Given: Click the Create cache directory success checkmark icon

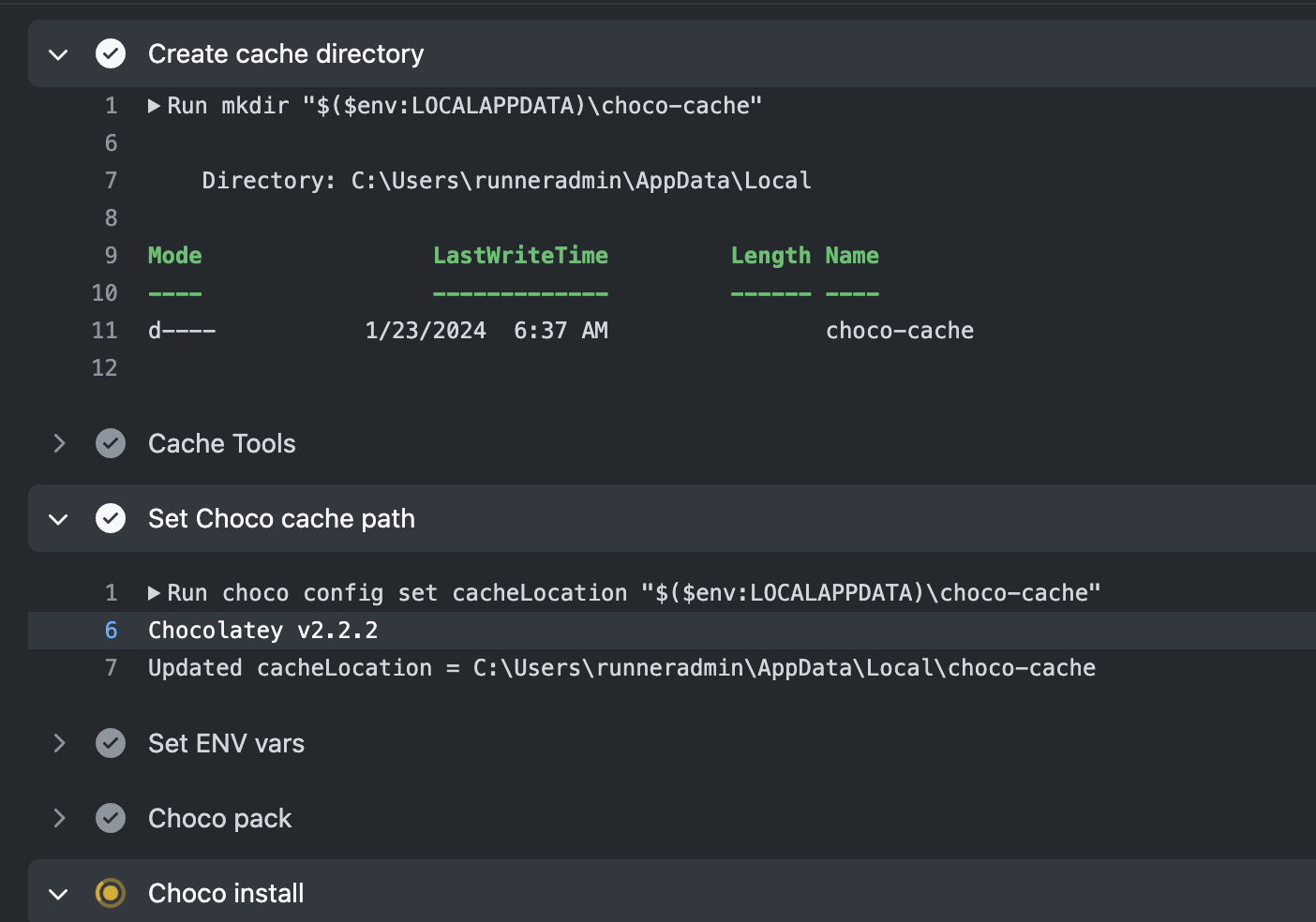Looking at the screenshot, I should [x=111, y=53].
